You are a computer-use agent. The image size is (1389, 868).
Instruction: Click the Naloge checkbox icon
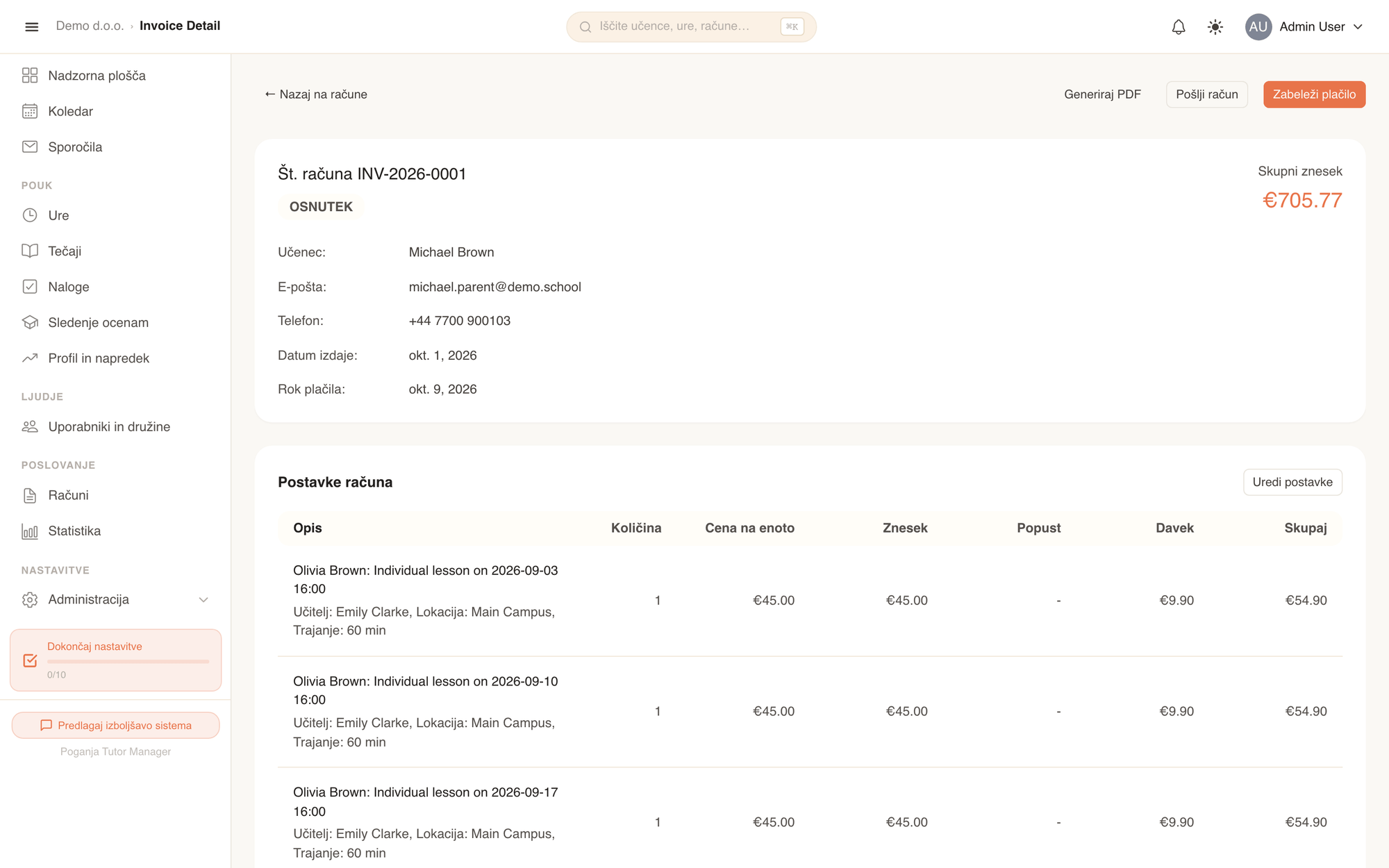(30, 287)
